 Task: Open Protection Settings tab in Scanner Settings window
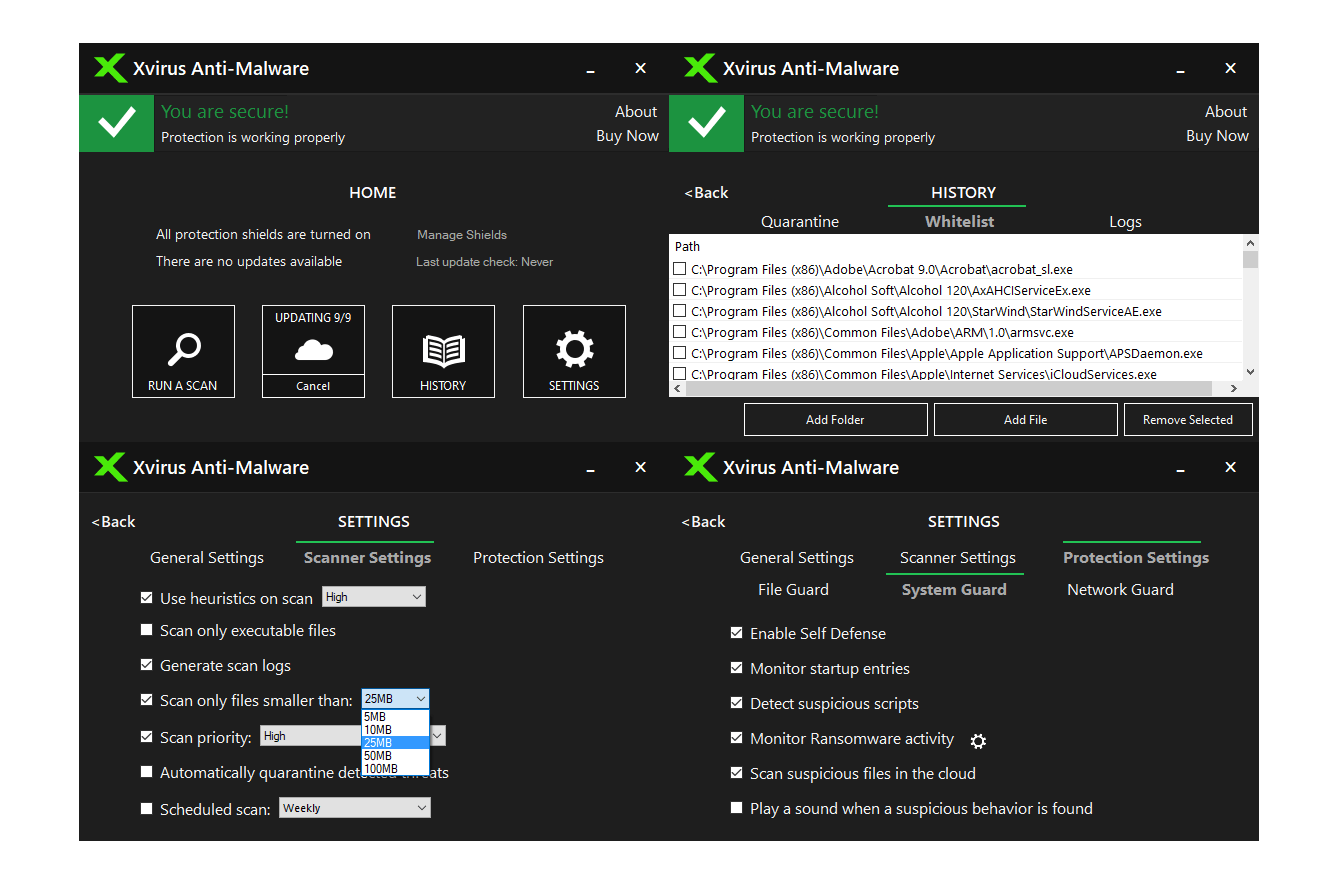pyautogui.click(x=538, y=558)
